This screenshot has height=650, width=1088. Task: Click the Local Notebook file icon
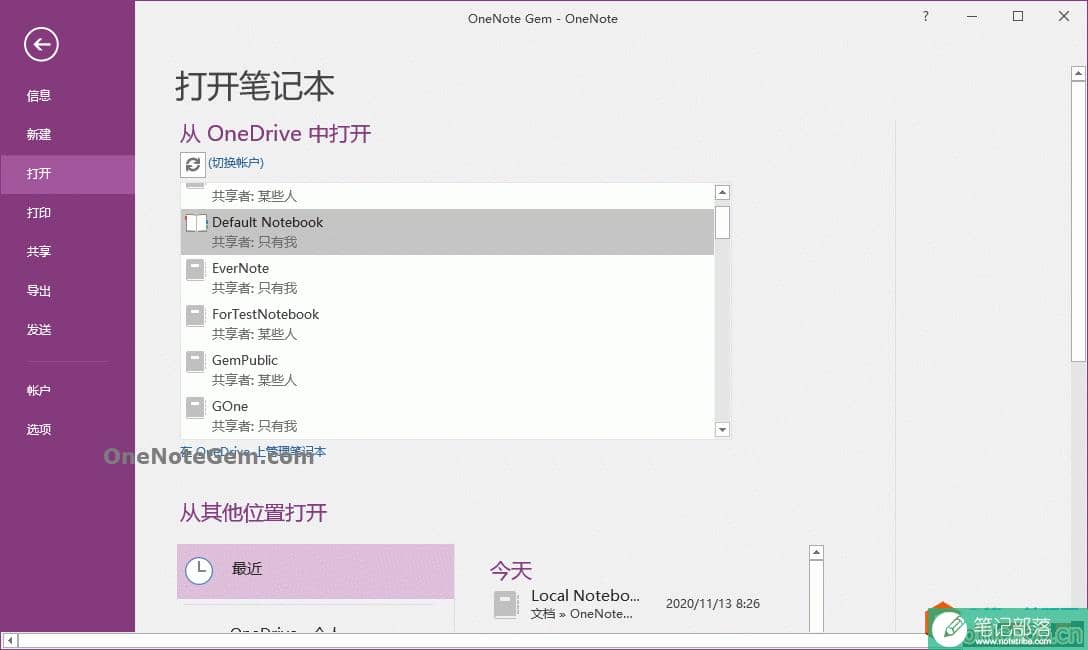506,604
